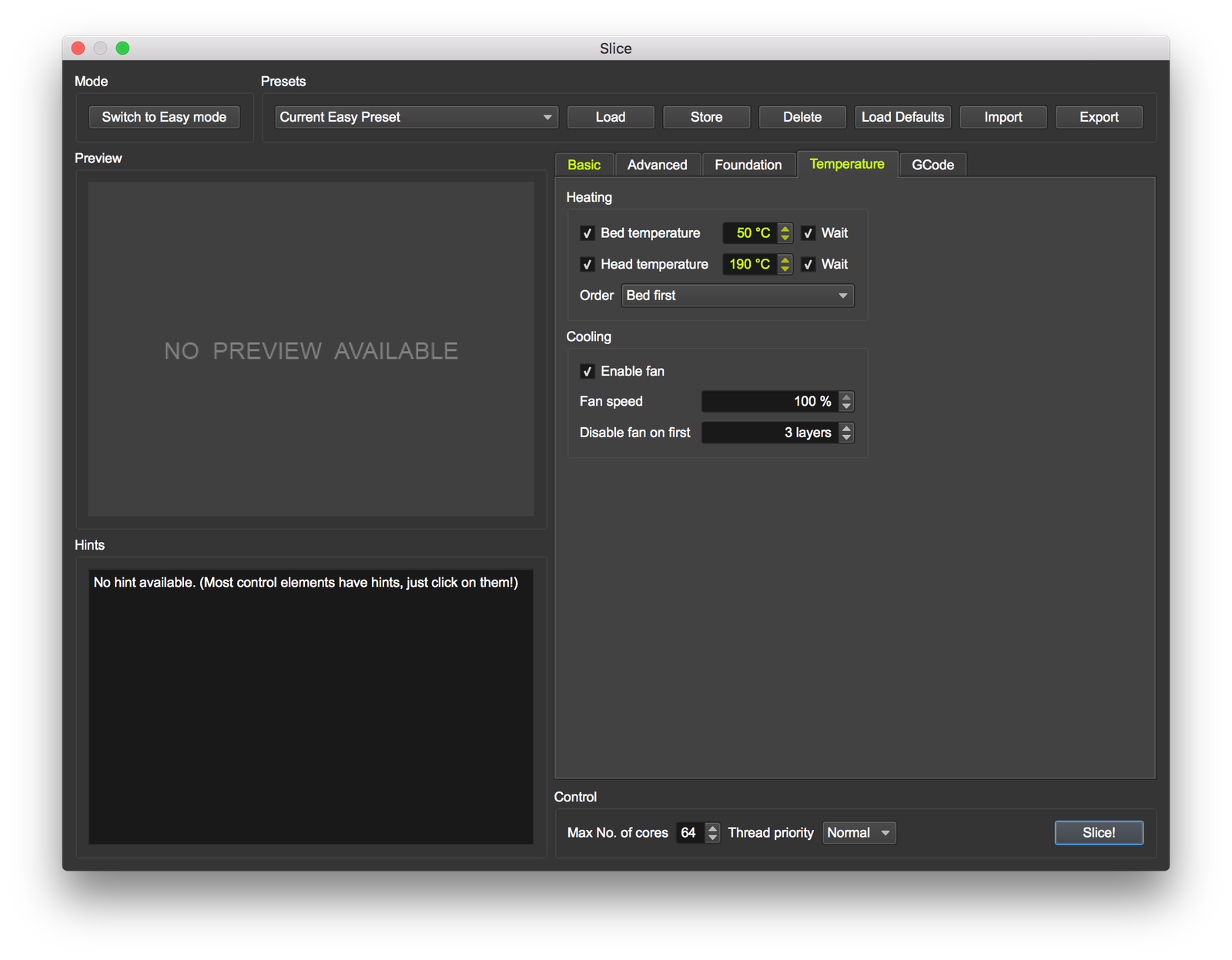Increase disable-fan layers count

847,427
